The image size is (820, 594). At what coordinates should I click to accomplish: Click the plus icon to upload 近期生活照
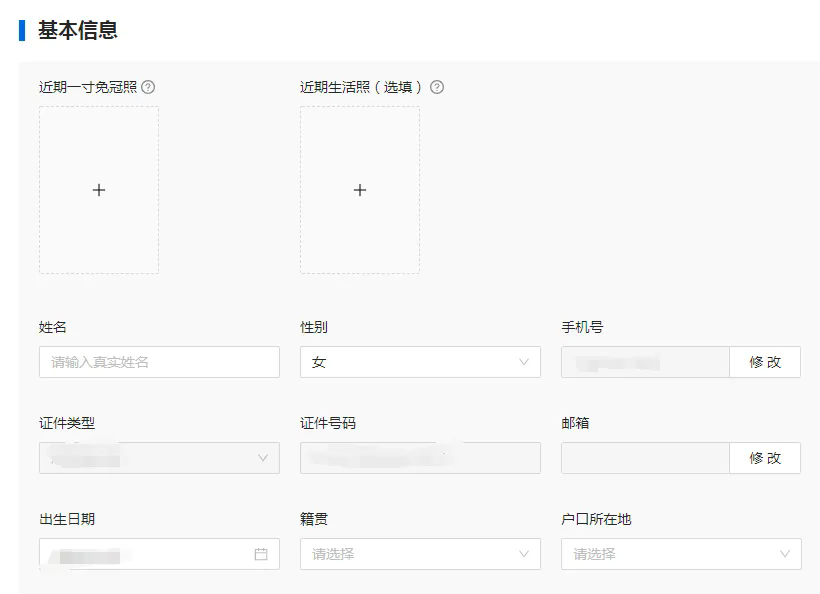pos(360,190)
